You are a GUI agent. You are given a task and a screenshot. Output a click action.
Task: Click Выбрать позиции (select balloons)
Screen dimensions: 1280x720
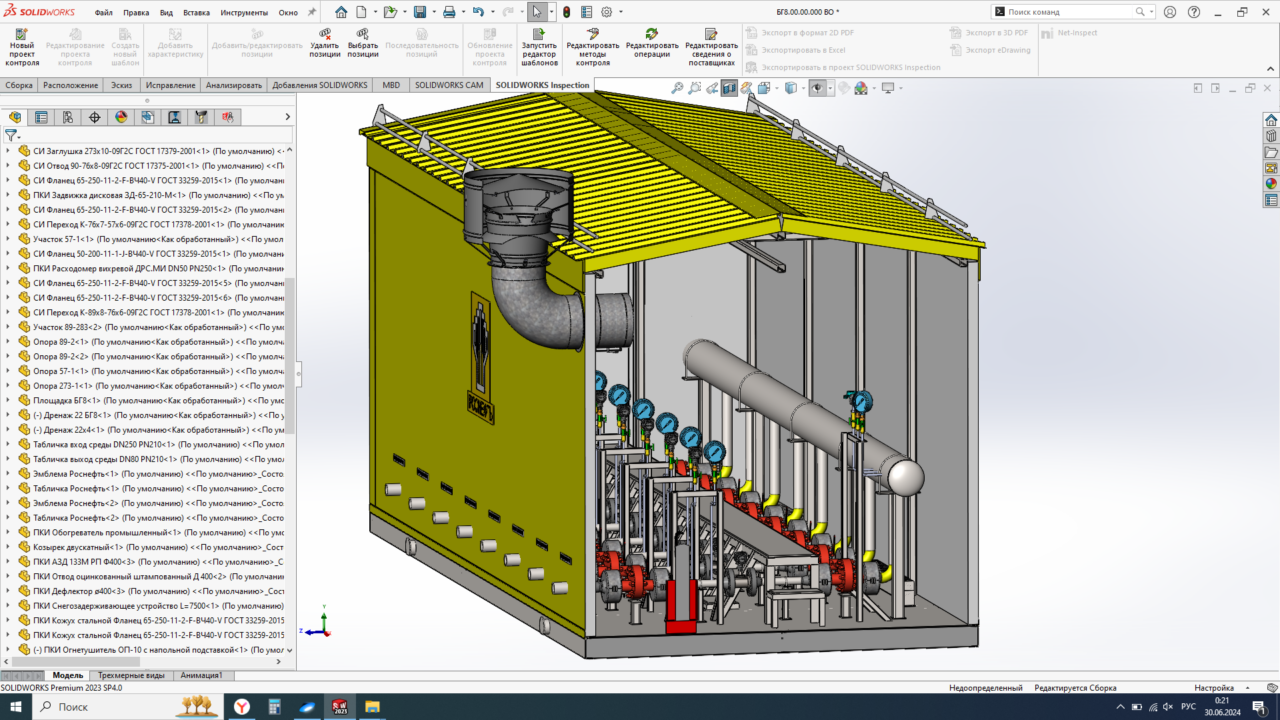tap(362, 43)
